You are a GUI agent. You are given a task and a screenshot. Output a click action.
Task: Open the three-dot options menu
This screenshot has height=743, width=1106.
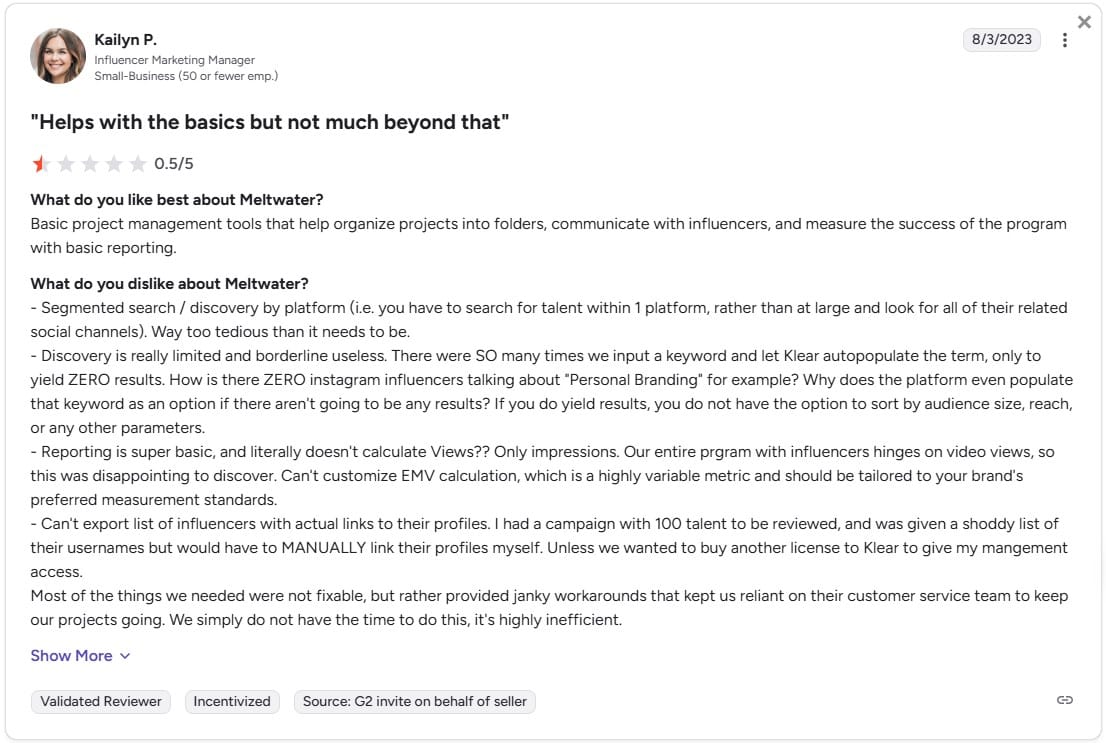coord(1064,40)
